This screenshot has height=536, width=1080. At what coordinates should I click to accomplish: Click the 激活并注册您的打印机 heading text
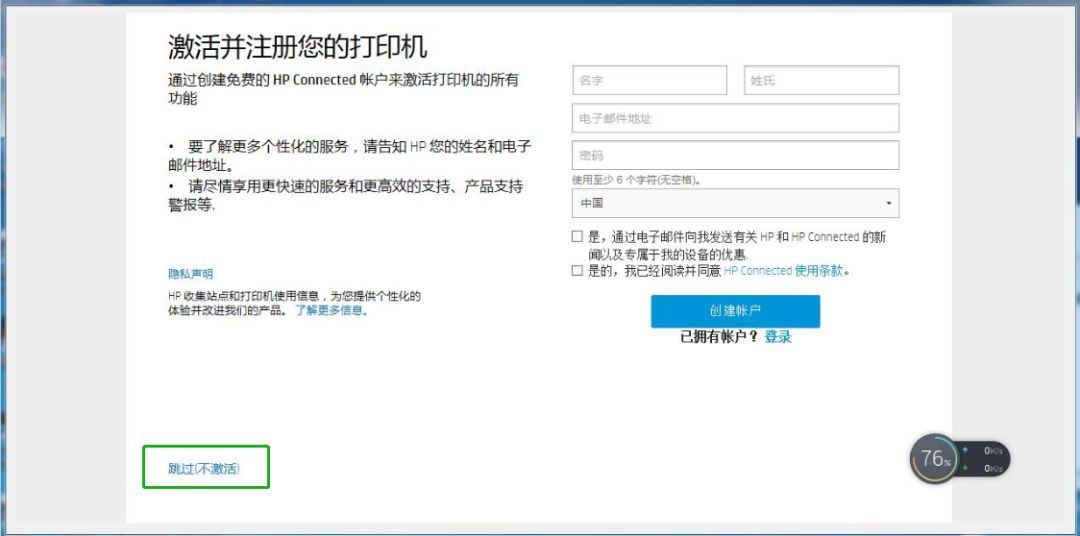pos(298,47)
